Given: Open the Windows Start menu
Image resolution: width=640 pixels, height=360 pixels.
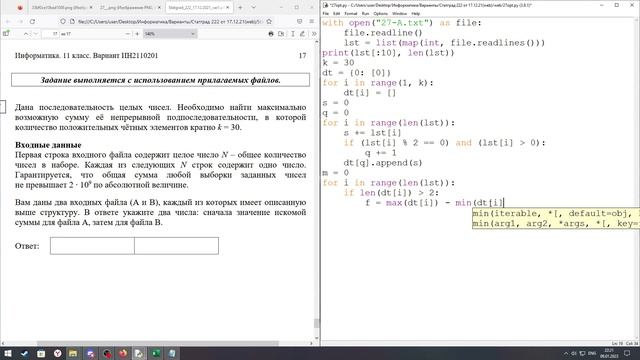Looking at the screenshot, I should point(8,353).
